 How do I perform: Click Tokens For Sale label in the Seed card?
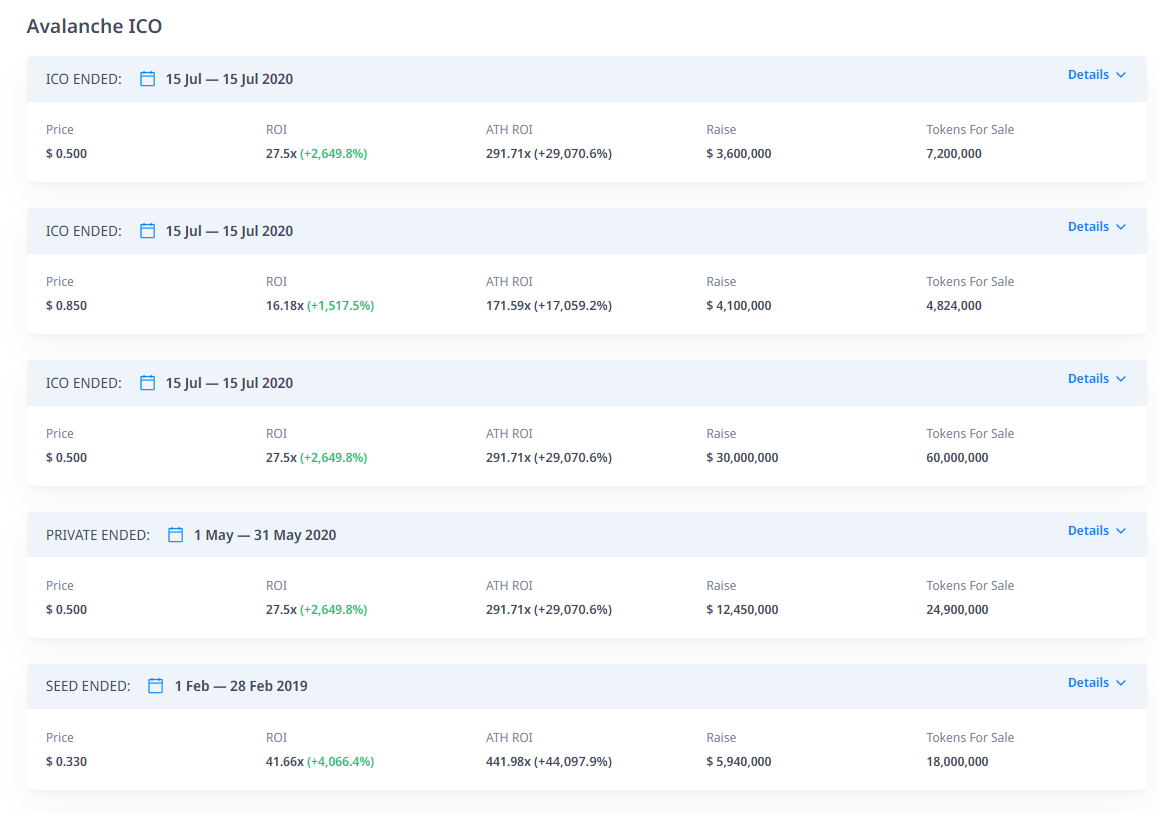[970, 737]
